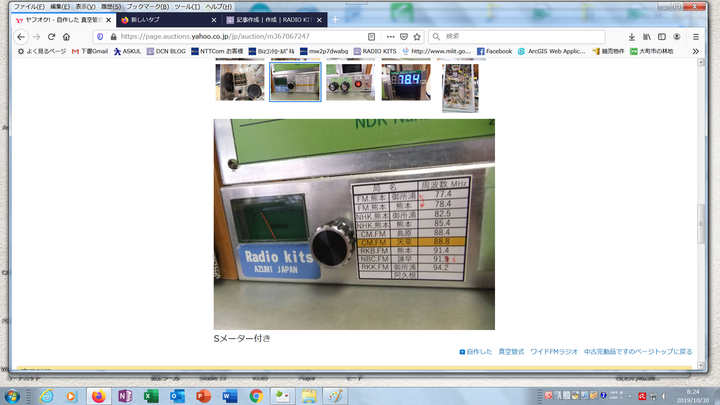Open PowerPoint from the taskbar
The height and width of the screenshot is (405, 720).
[x=203, y=396]
